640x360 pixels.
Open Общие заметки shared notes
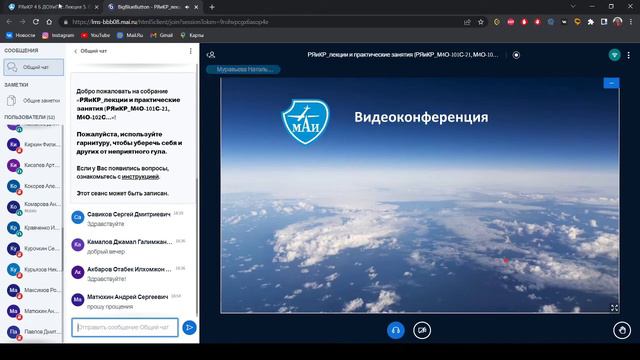[33, 100]
